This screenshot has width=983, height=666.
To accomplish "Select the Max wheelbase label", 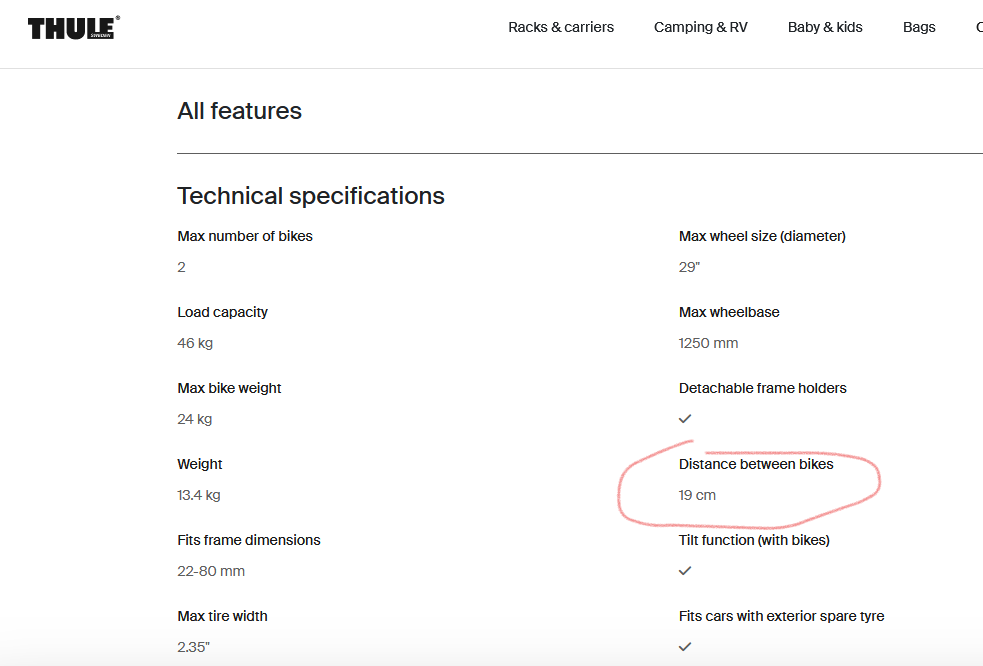I will pos(729,312).
